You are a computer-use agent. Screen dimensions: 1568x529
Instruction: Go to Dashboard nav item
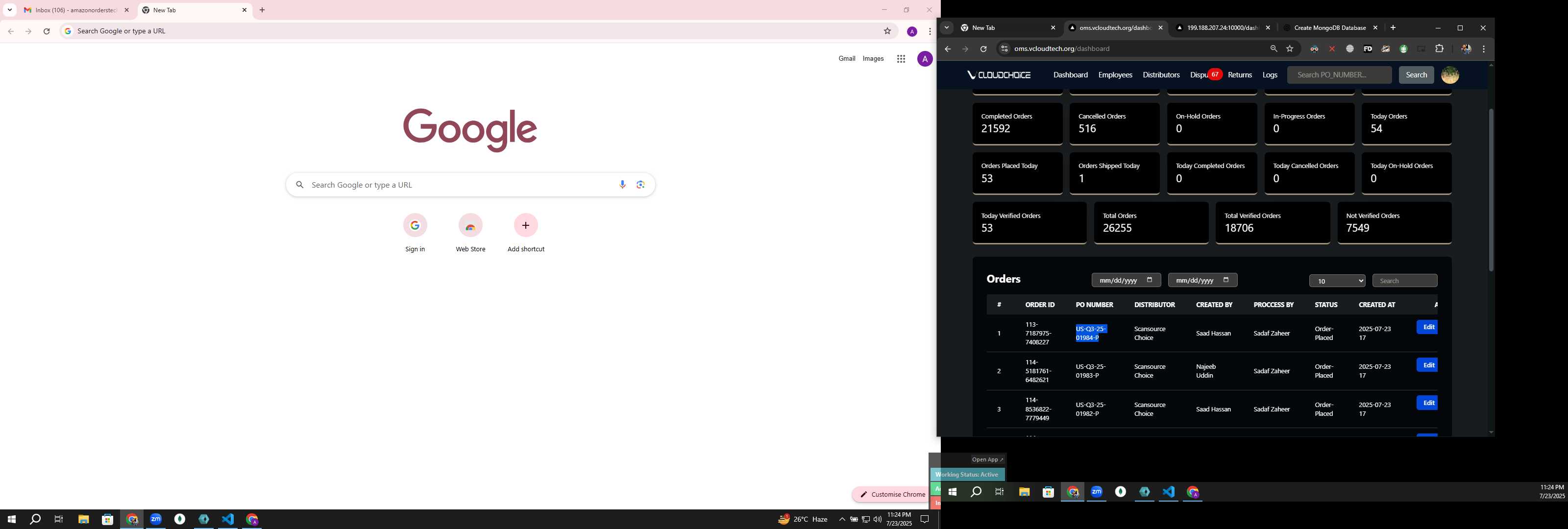[x=1070, y=75]
